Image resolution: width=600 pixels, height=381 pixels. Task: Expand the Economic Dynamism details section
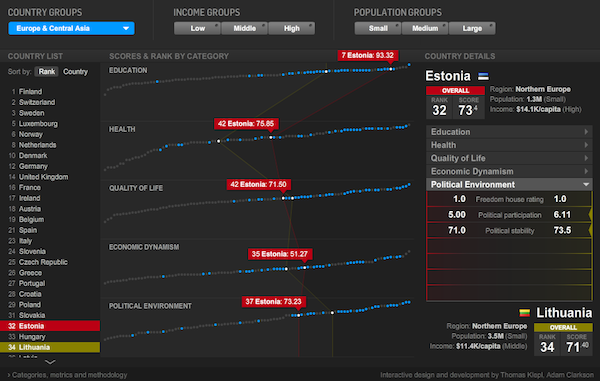[509, 171]
